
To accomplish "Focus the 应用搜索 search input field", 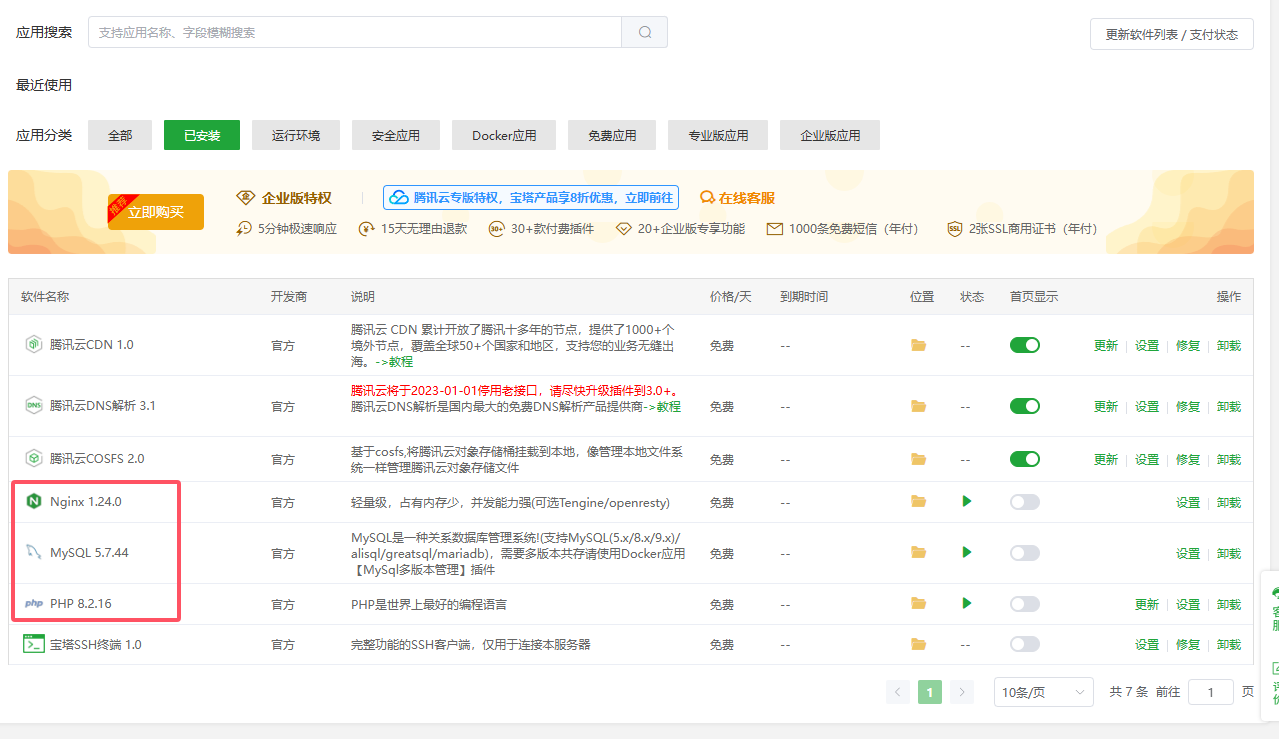I will click(x=355, y=32).
